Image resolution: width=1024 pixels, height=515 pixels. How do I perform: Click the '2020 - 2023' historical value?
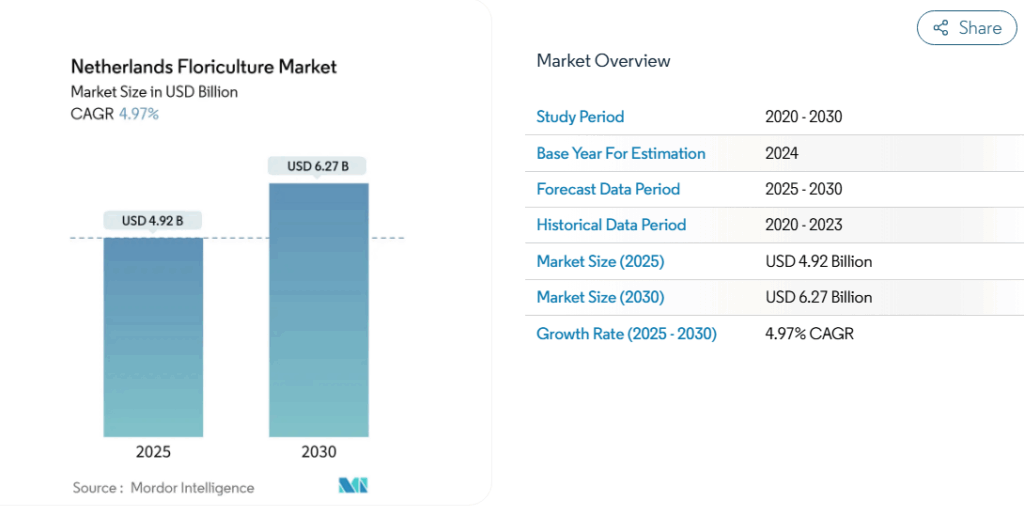pos(803,225)
